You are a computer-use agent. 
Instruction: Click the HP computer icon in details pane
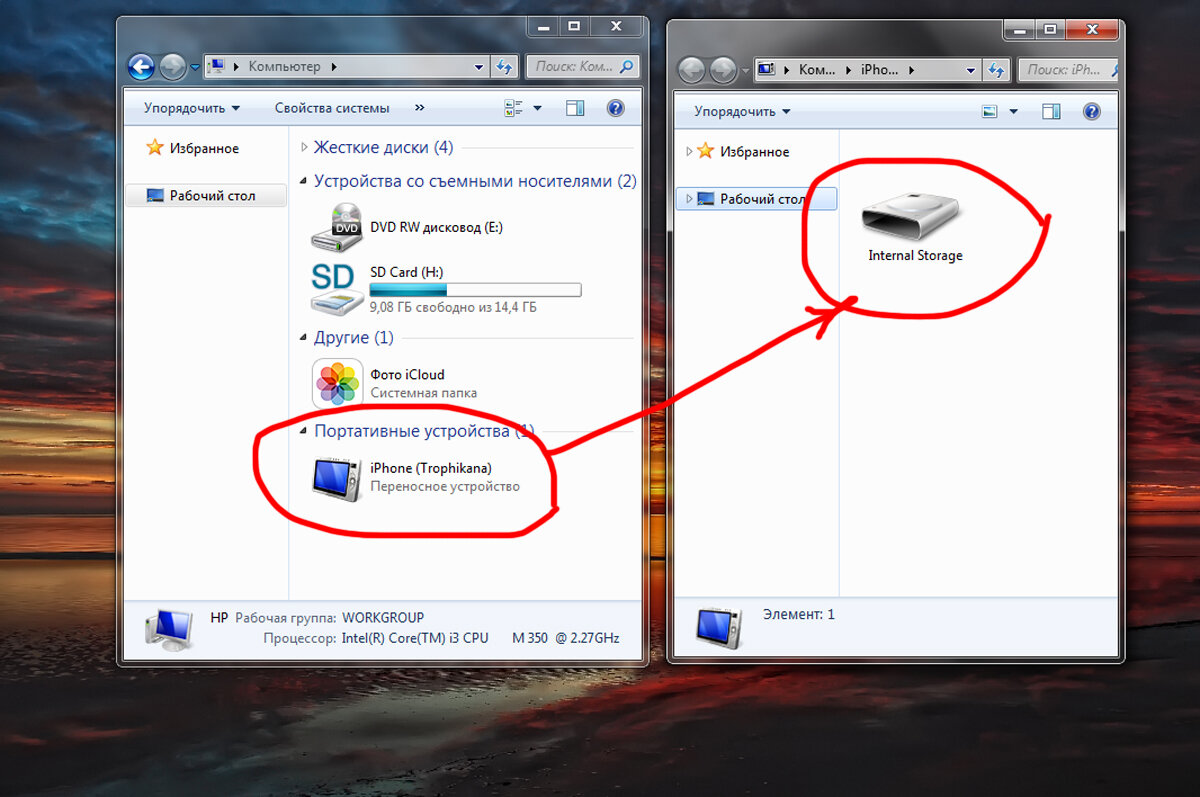(x=169, y=628)
